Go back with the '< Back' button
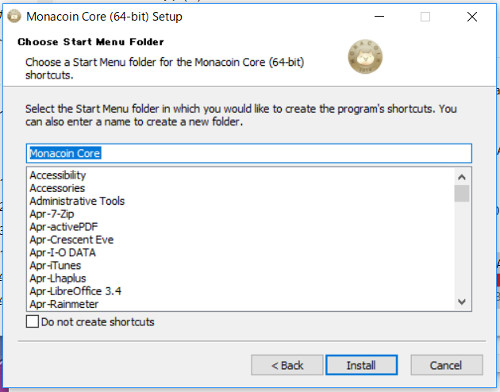The image size is (500, 392). [x=287, y=365]
